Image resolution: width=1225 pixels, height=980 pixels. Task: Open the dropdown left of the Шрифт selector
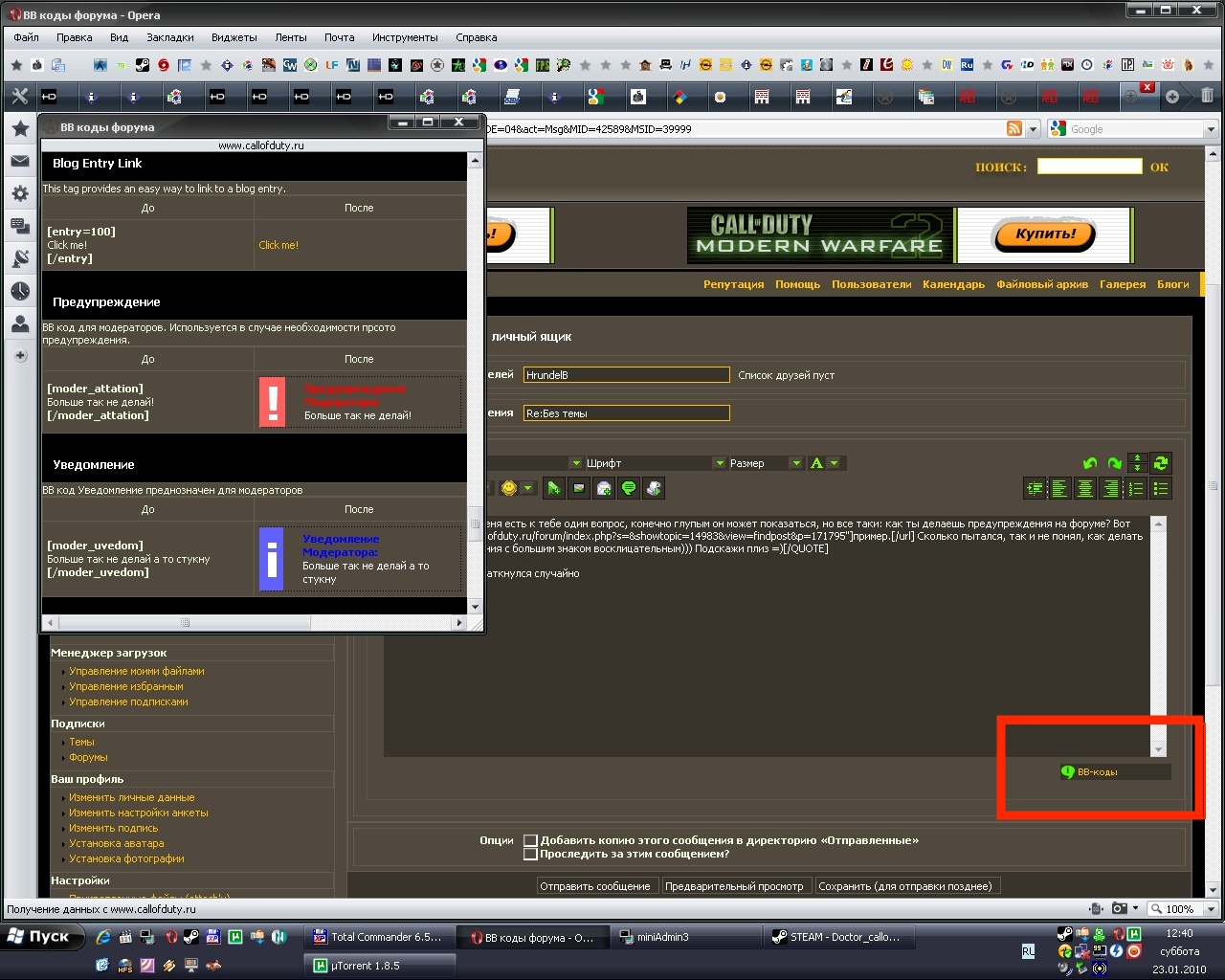coord(576,463)
